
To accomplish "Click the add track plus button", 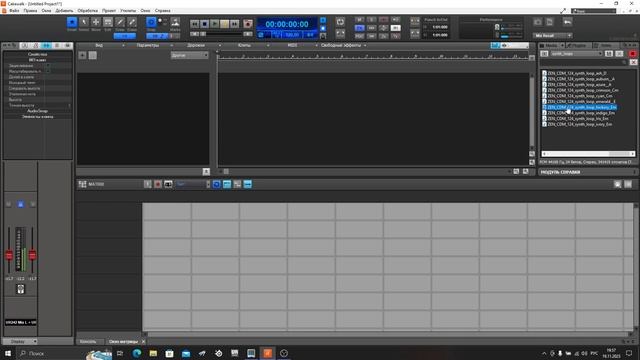I will coord(82,55).
